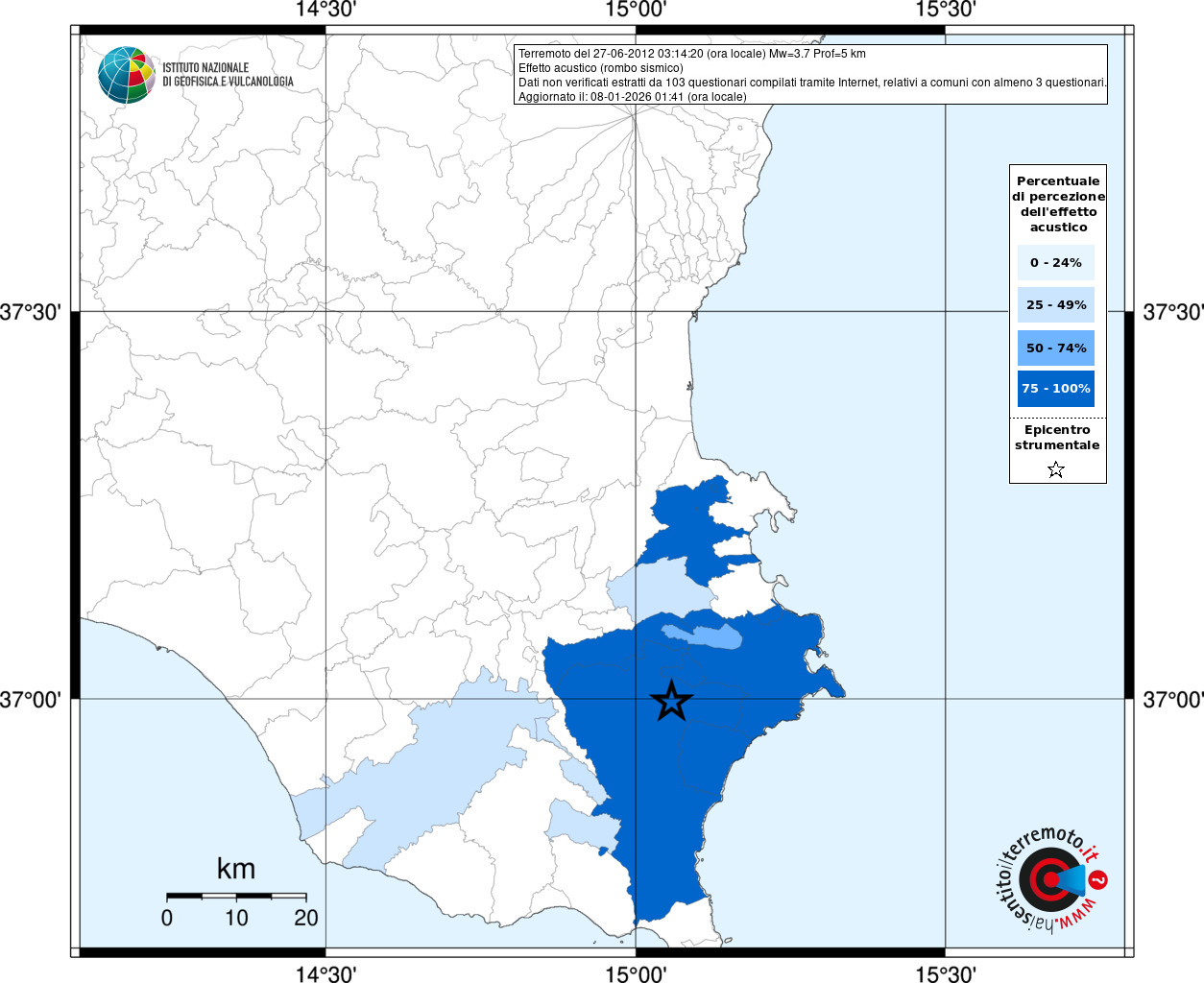Click the 'Dati non verificati' questionnaire line
The image size is (1204, 983).
[x=812, y=83]
